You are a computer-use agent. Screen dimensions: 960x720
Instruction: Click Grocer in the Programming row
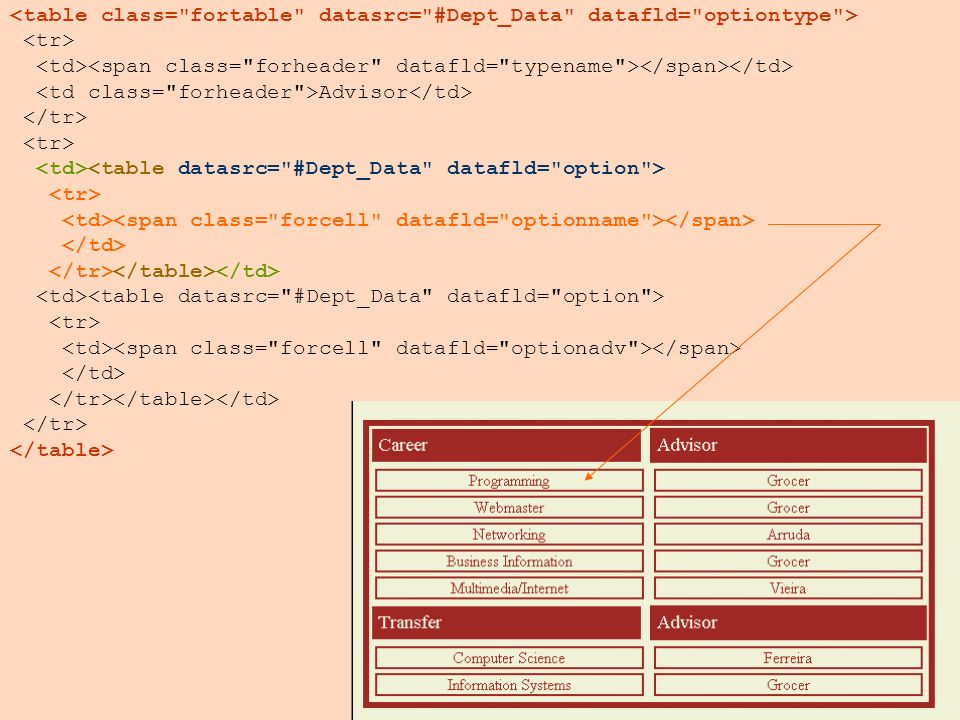788,481
